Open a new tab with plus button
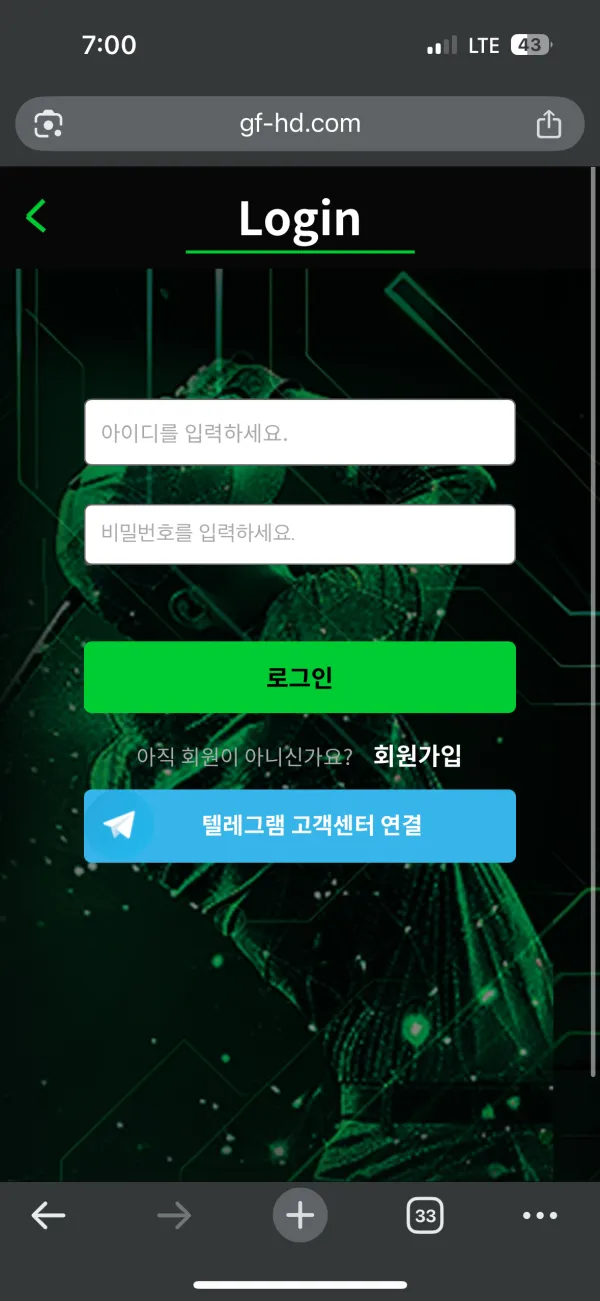This screenshot has width=600, height=1301. coord(300,1216)
